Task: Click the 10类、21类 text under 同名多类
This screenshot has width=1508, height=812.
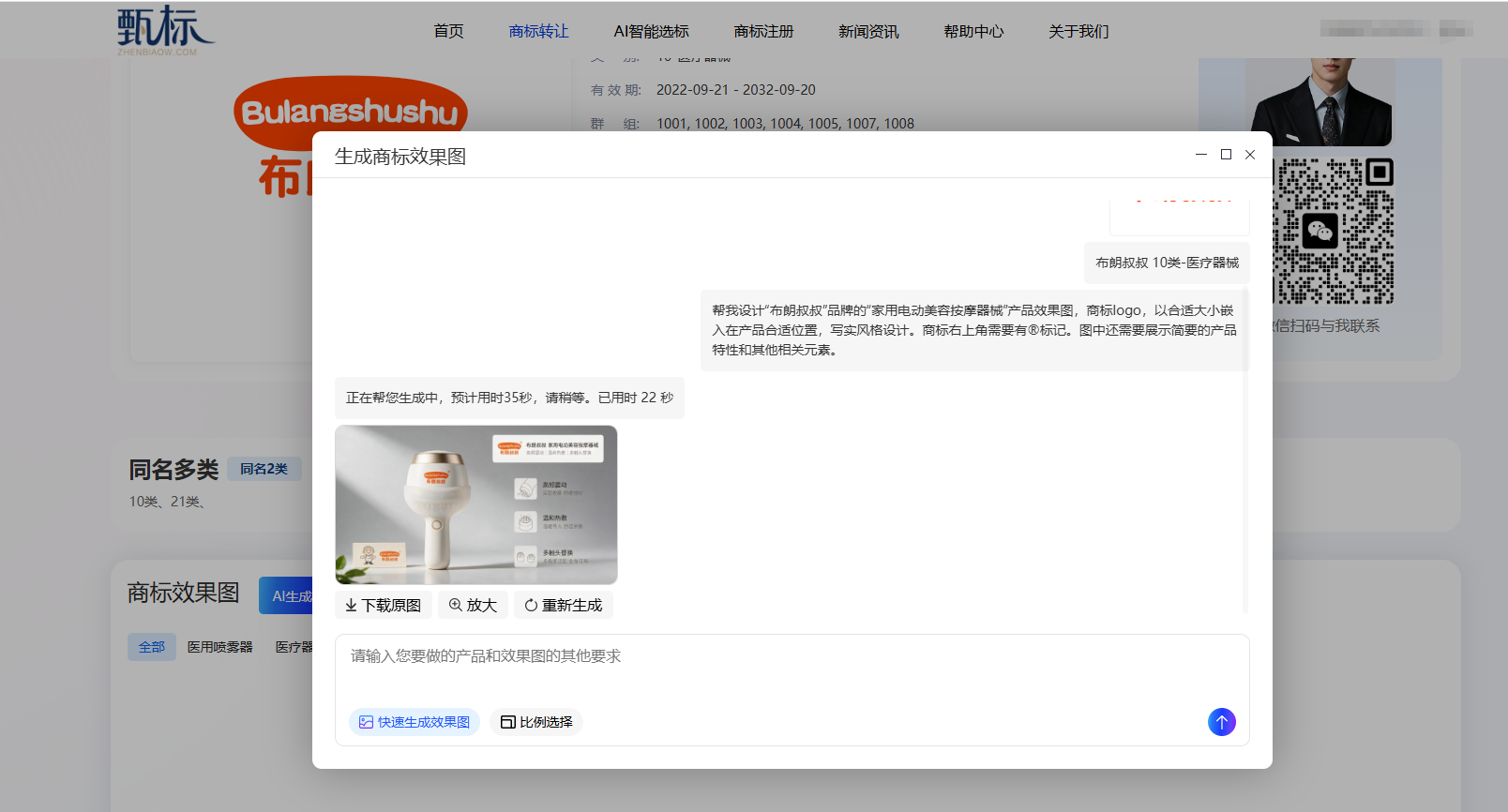Action: point(167,502)
